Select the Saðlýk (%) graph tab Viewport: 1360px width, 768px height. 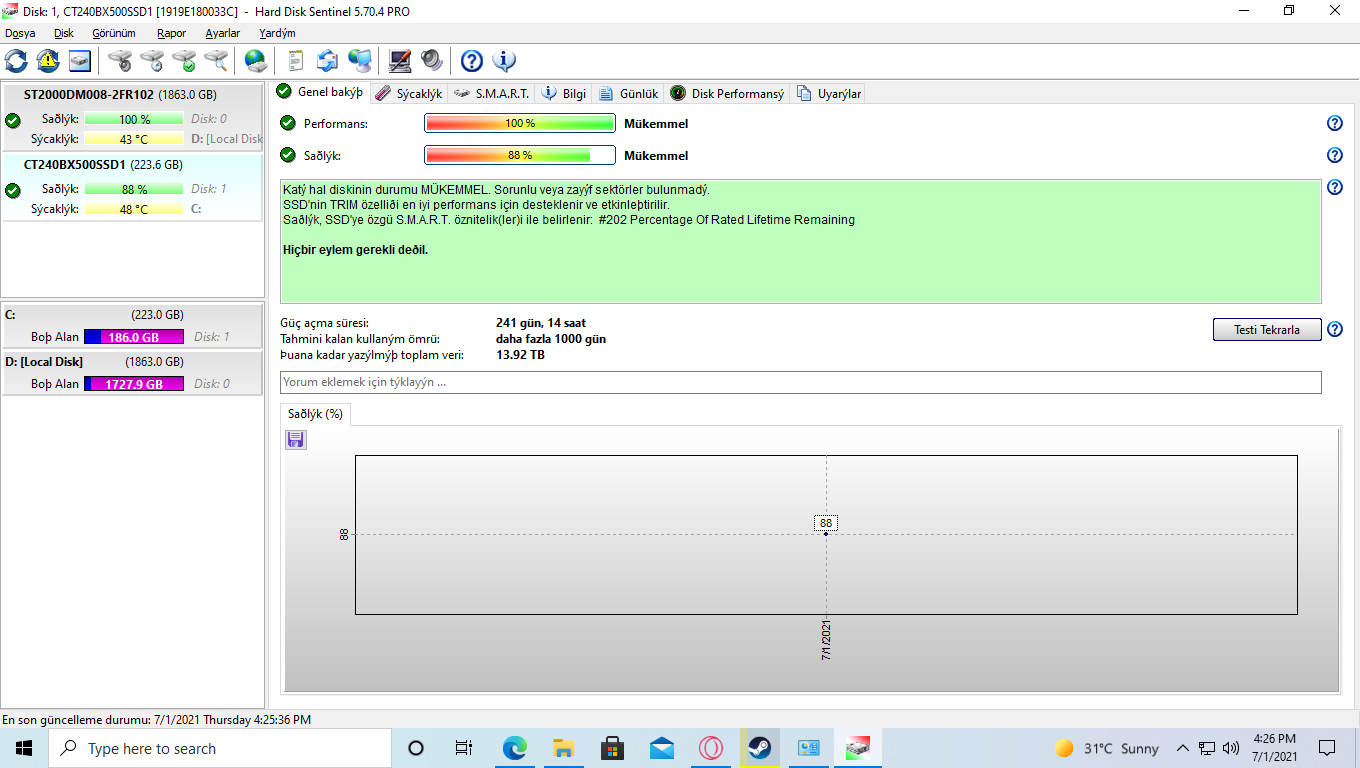coord(315,414)
